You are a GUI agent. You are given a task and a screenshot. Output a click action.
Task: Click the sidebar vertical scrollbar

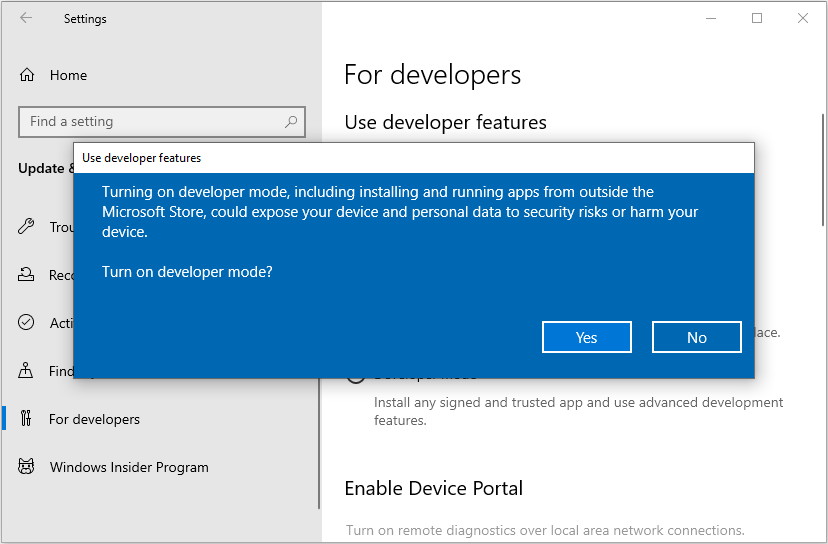pyautogui.click(x=319, y=444)
